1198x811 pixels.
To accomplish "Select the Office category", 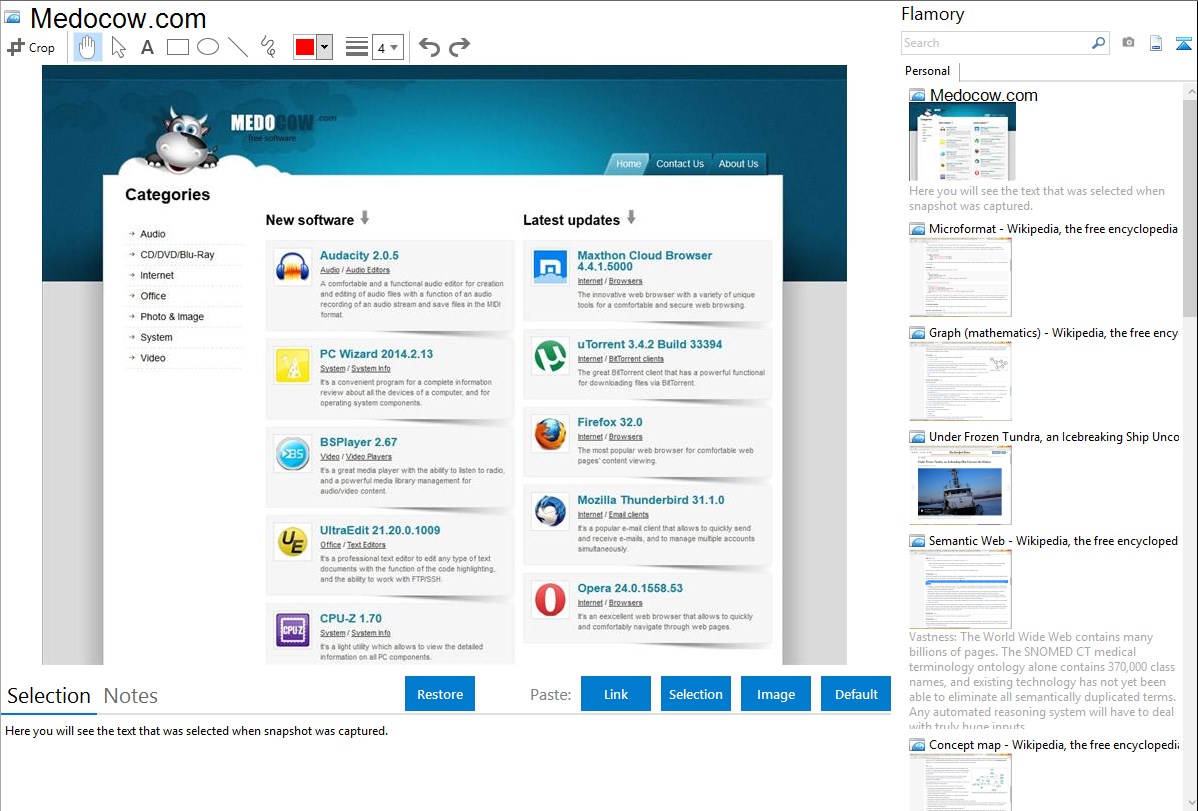I will point(153,296).
